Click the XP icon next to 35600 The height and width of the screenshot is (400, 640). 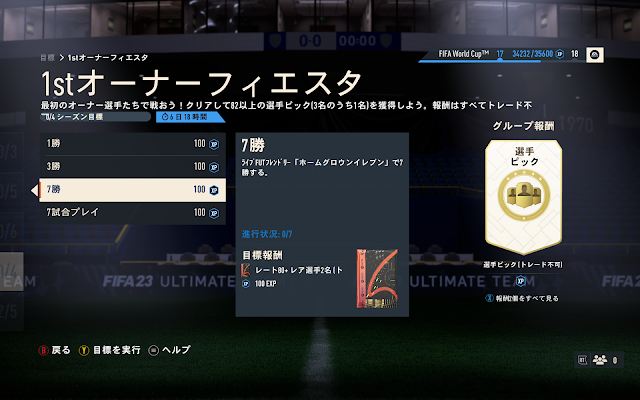coord(560,54)
